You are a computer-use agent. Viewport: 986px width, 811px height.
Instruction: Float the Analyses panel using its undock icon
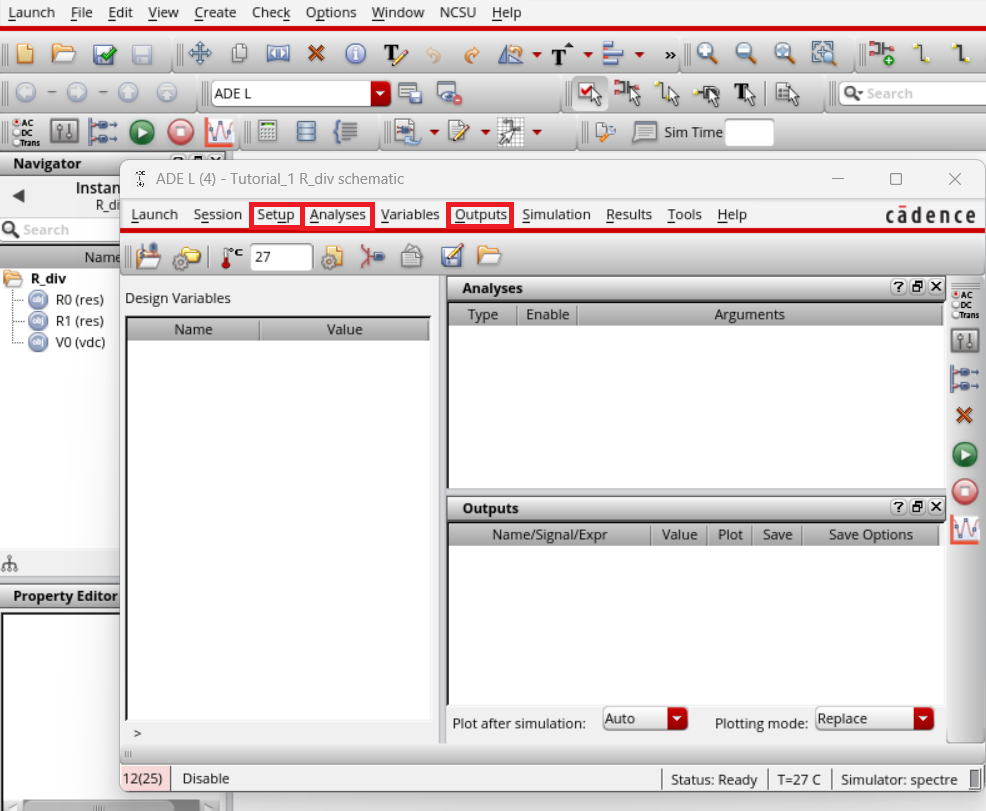coord(917,287)
